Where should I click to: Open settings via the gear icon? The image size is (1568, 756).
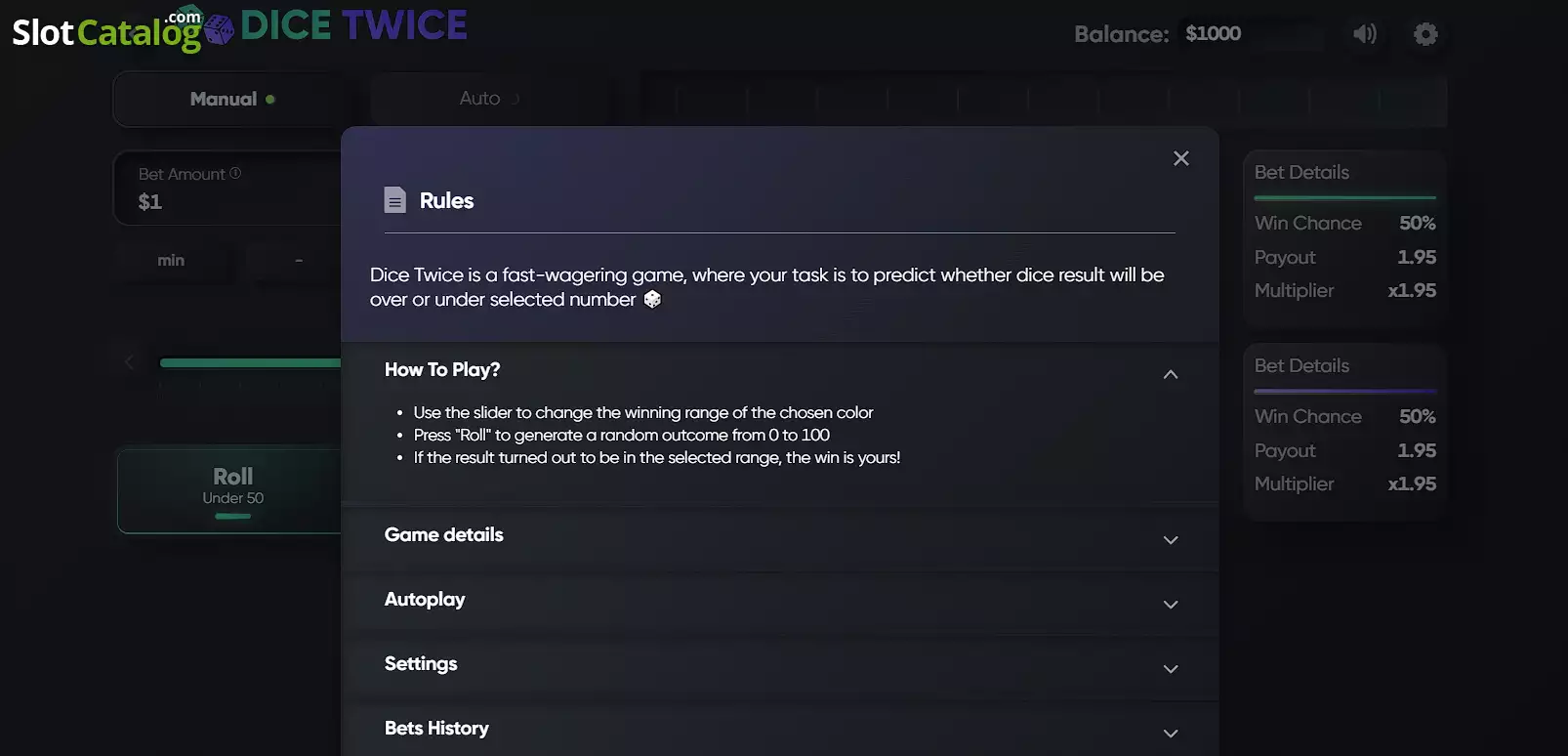coord(1425,34)
